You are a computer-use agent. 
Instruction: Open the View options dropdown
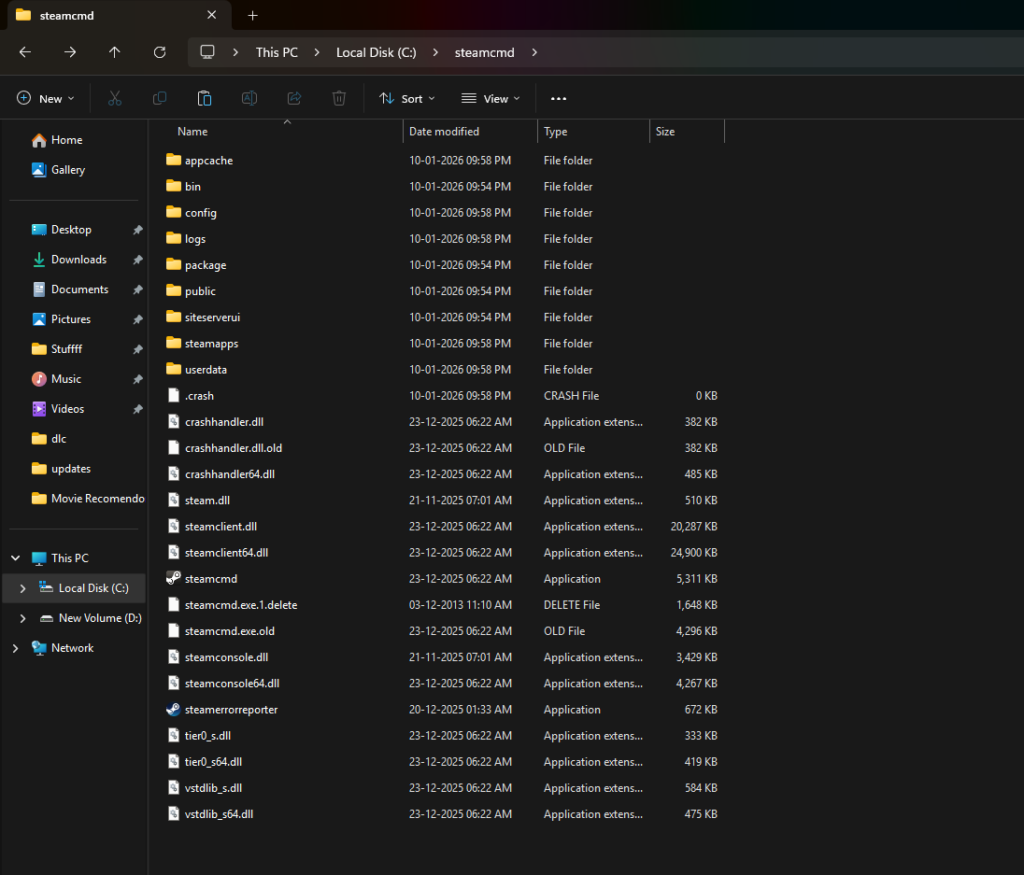491,98
